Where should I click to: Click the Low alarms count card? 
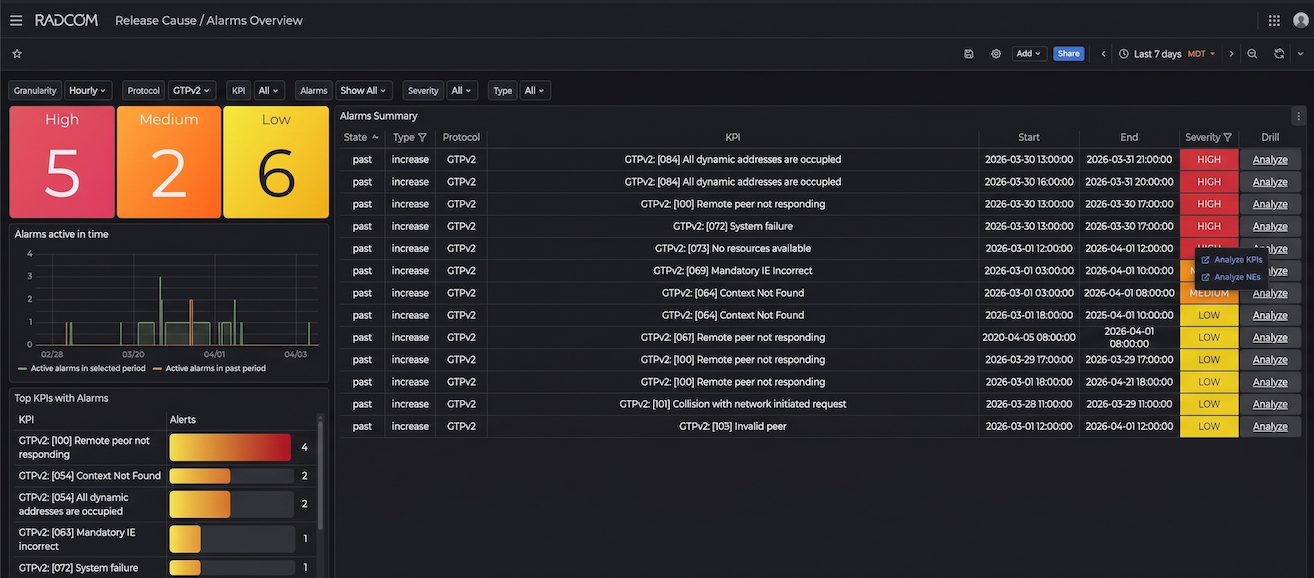click(276, 162)
